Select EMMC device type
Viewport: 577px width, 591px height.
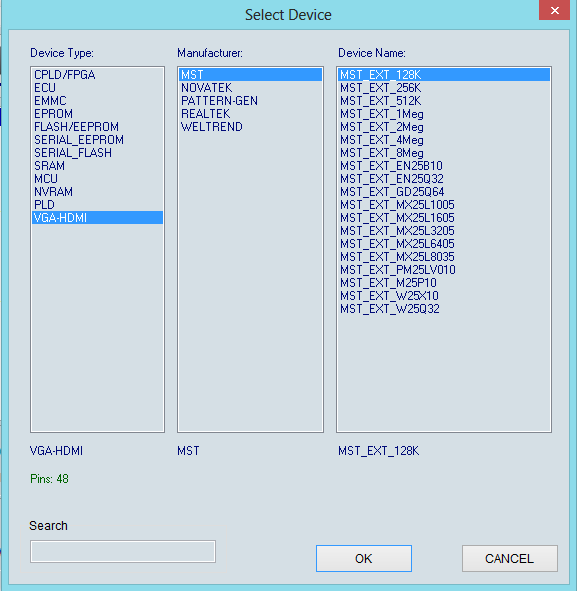pyautogui.click(x=97, y=101)
